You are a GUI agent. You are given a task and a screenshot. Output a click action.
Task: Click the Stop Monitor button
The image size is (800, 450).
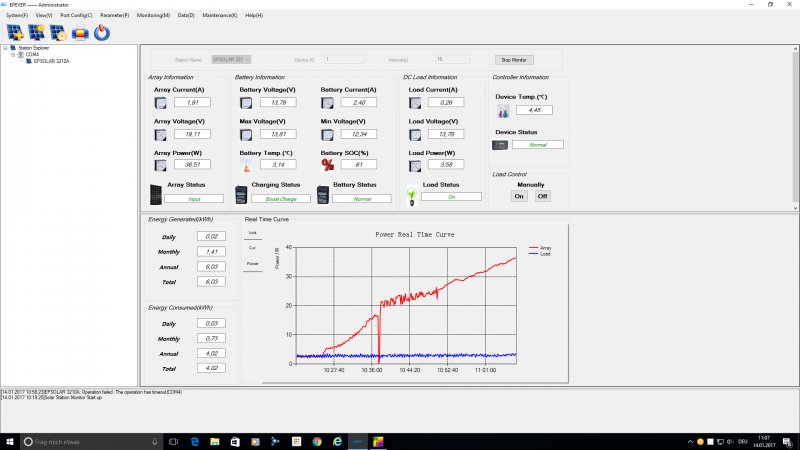click(x=514, y=60)
